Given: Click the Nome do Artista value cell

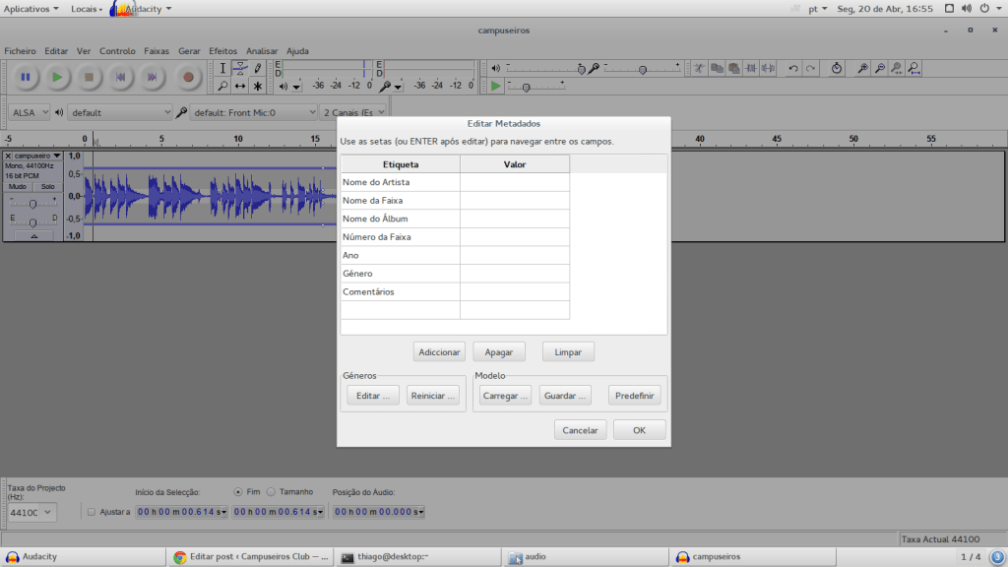Looking at the screenshot, I should pyautogui.click(x=514, y=183).
